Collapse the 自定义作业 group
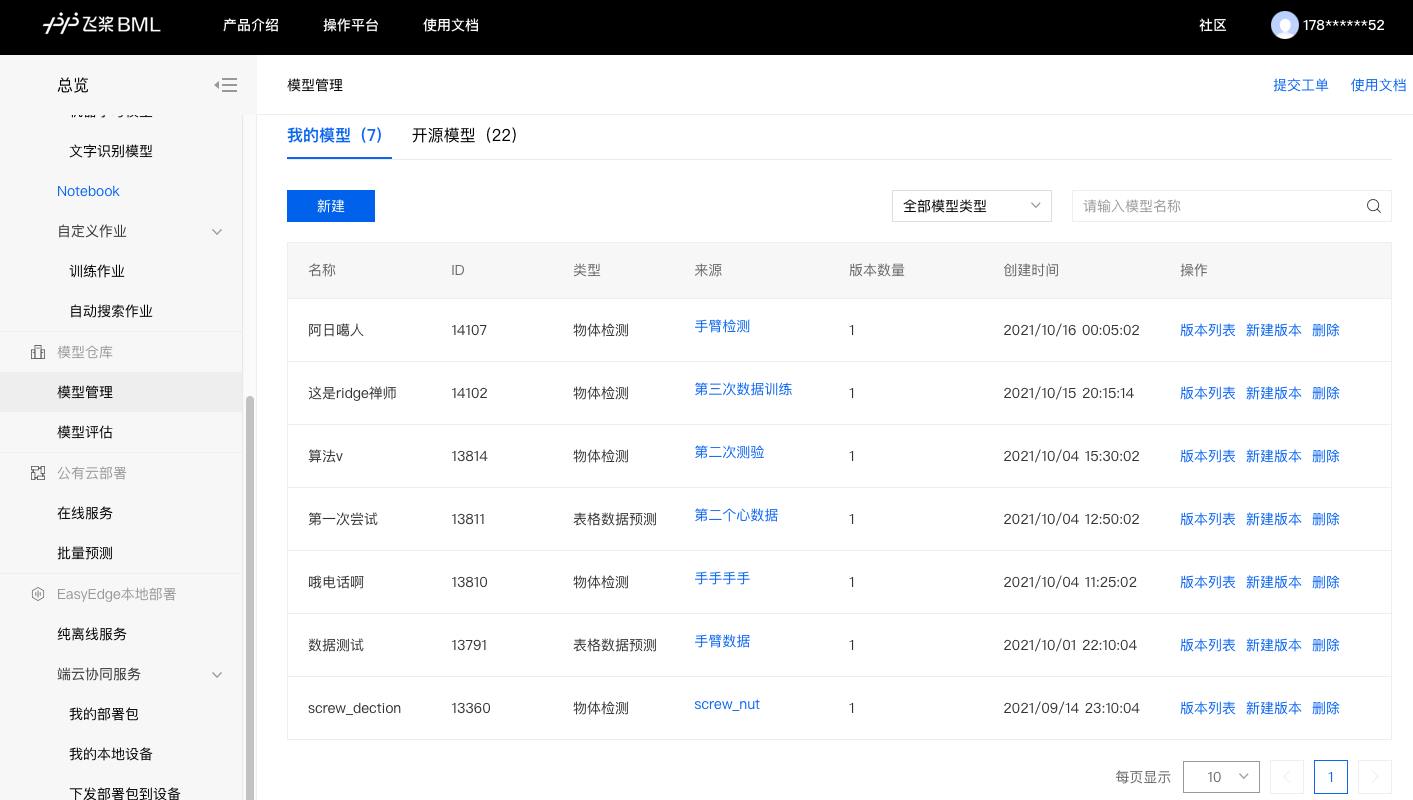This screenshot has height=800, width=1413. pos(217,232)
